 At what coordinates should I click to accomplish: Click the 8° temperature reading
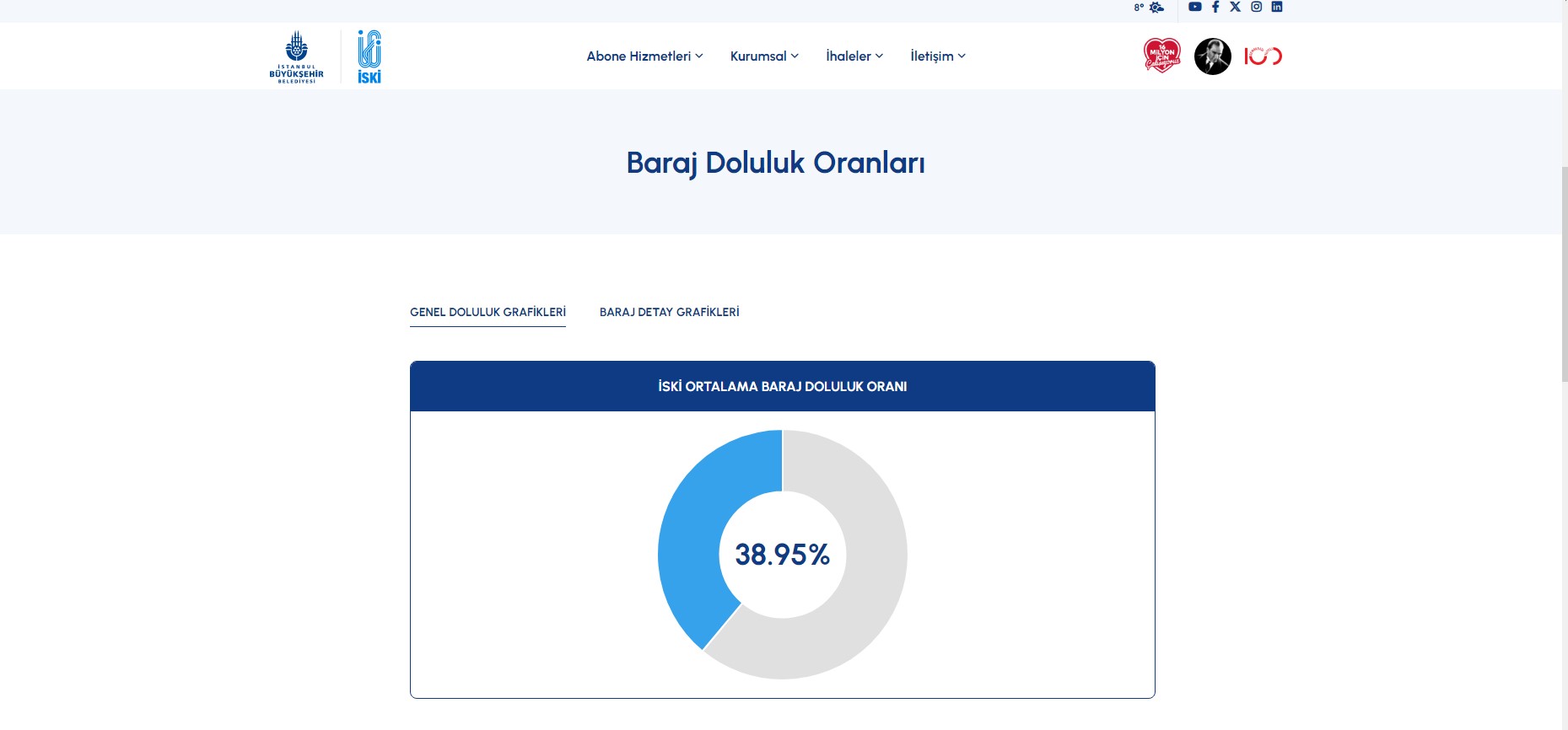pos(1139,8)
